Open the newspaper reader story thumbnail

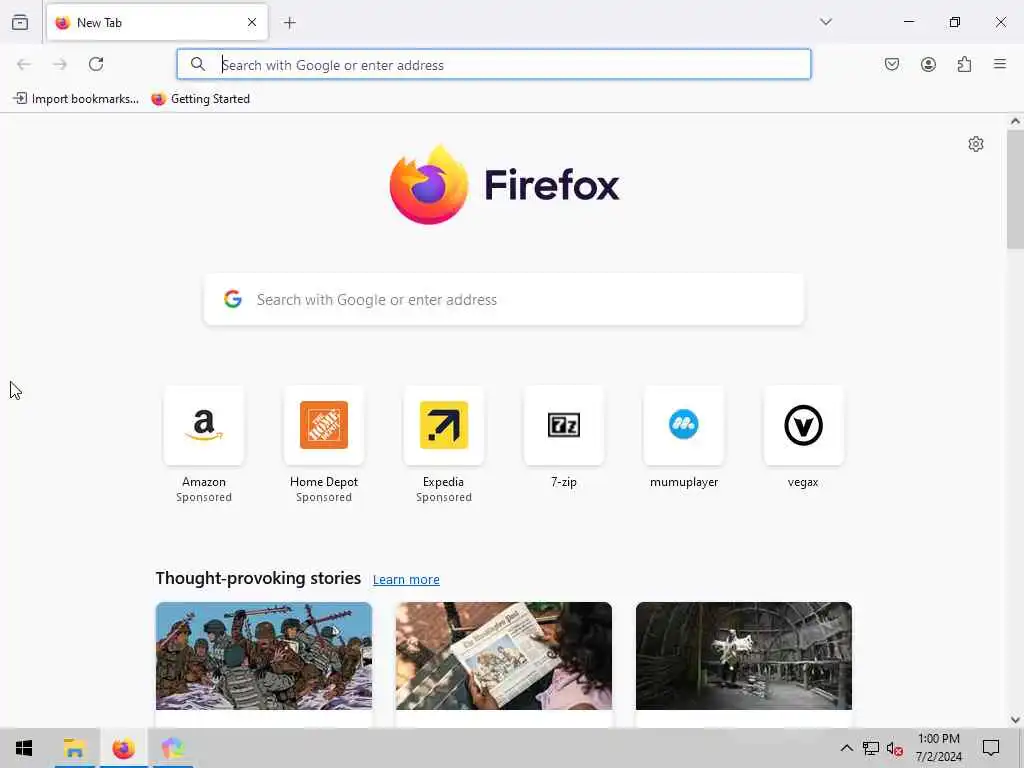point(504,656)
